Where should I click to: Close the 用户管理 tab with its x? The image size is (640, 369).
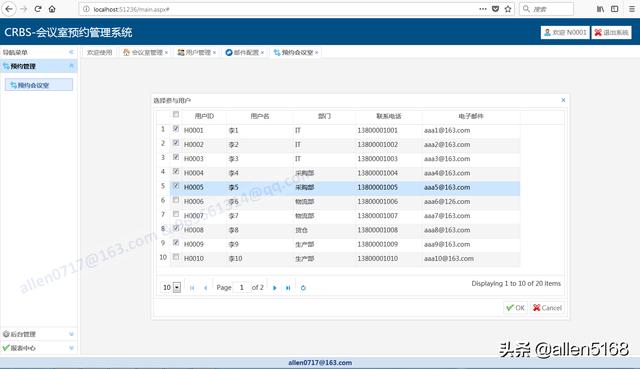pos(214,53)
